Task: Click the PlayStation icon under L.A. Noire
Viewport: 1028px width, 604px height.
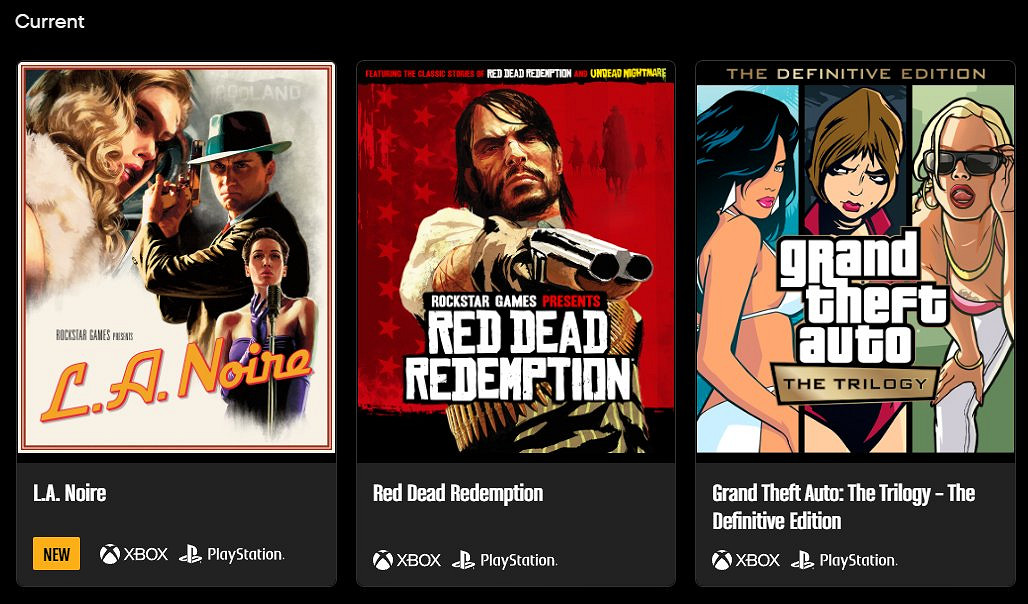Action: (231, 554)
